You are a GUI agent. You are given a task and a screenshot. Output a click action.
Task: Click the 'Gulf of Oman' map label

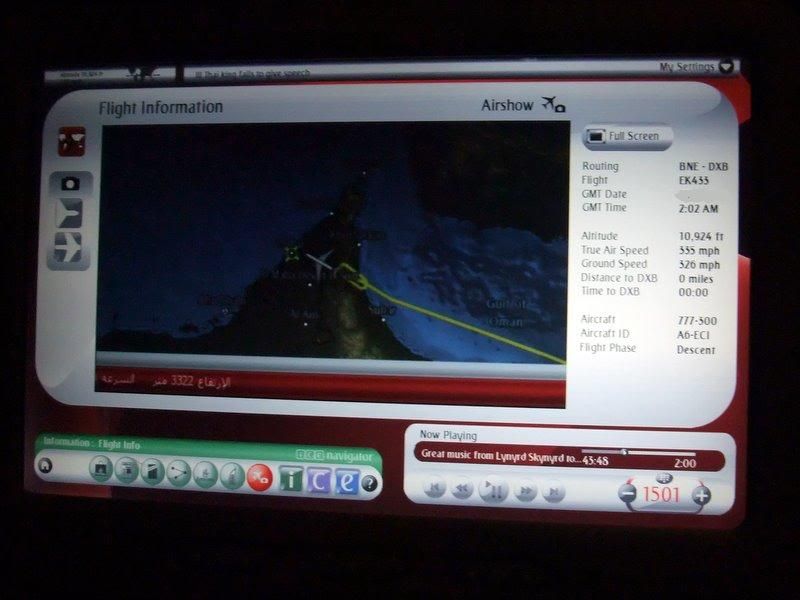tap(505, 313)
